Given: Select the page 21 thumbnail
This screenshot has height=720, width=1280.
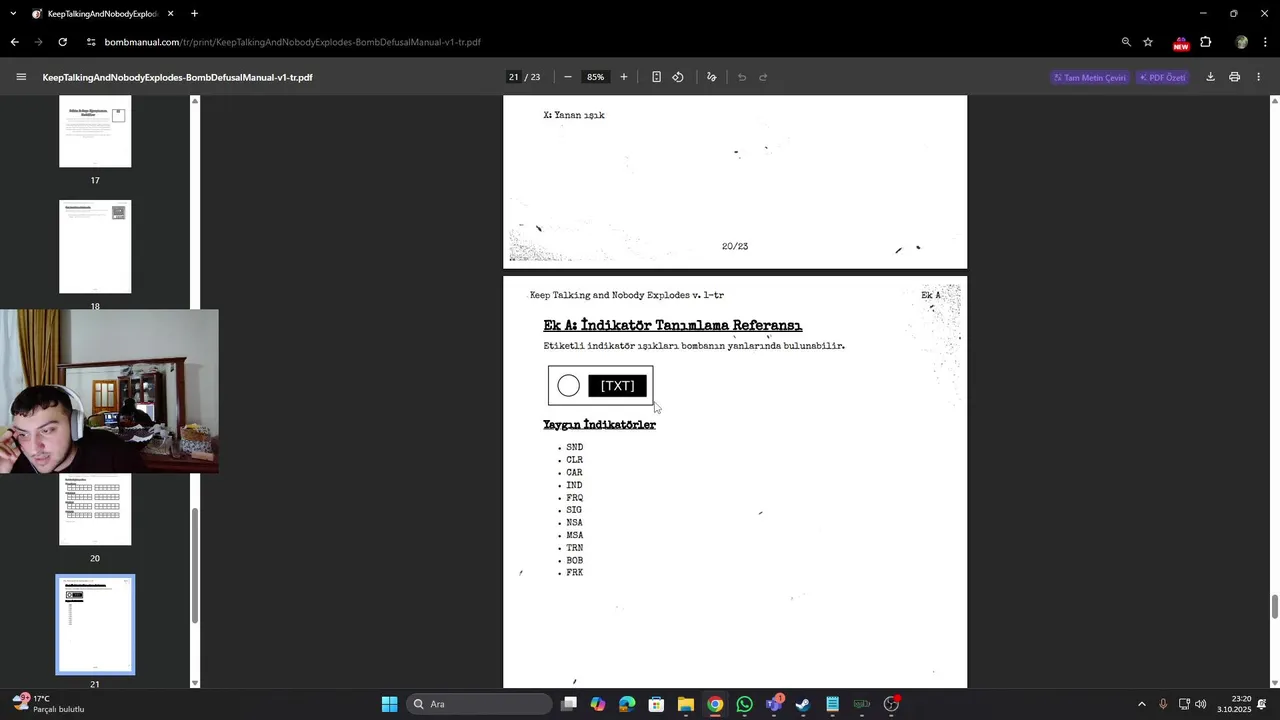Looking at the screenshot, I should coord(95,625).
